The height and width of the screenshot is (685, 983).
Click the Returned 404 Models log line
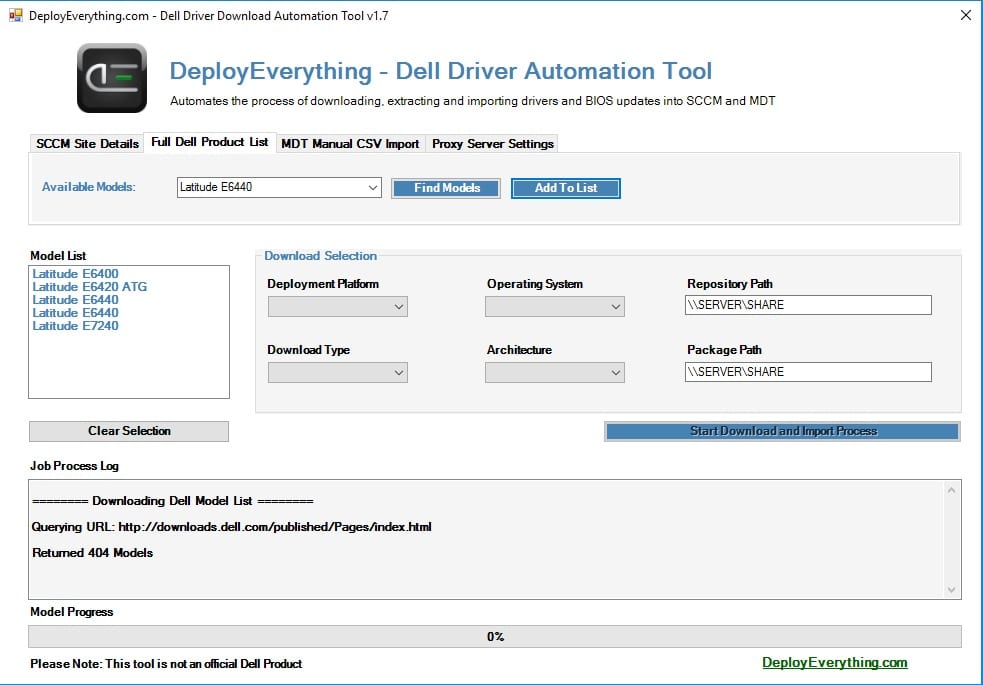point(92,553)
